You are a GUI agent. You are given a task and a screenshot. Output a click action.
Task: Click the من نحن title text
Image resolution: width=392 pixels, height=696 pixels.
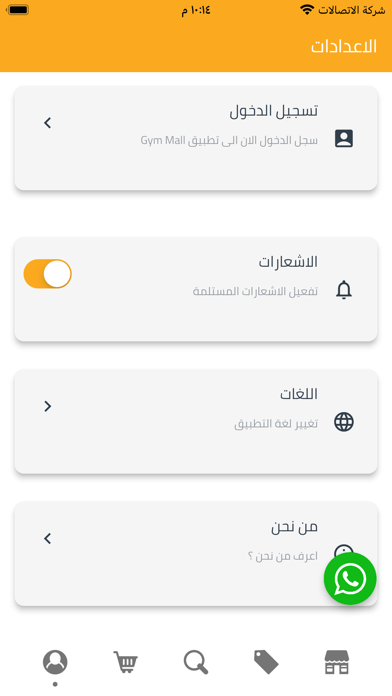click(294, 527)
